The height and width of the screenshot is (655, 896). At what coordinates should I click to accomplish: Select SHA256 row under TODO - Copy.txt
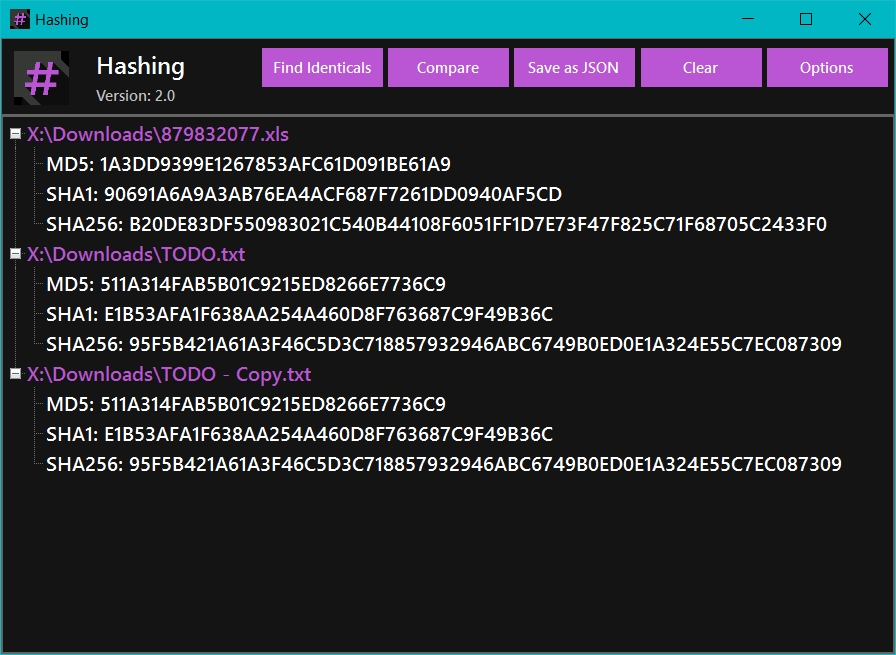coord(444,464)
